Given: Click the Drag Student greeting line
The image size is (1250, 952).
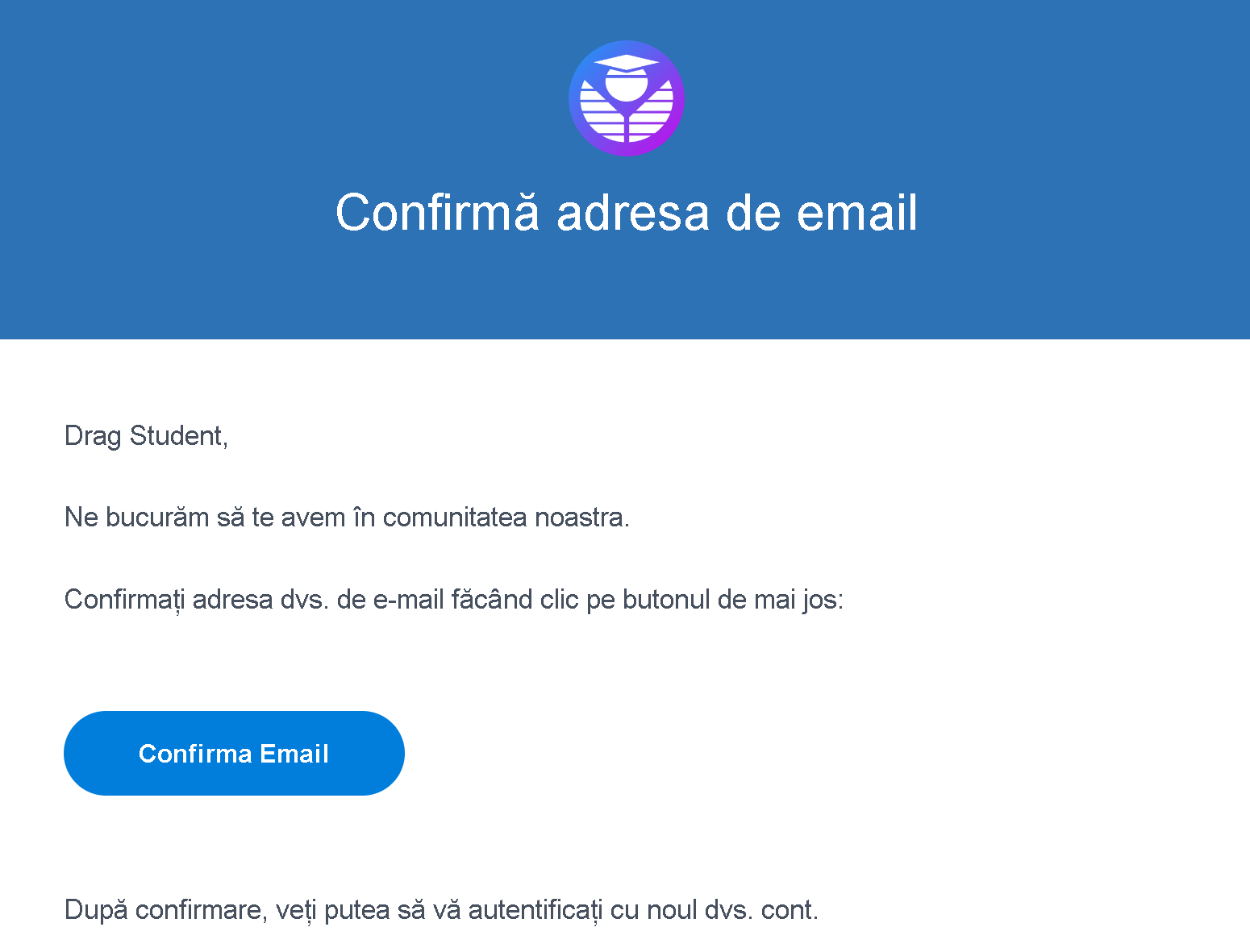Looking at the screenshot, I should 146,436.
